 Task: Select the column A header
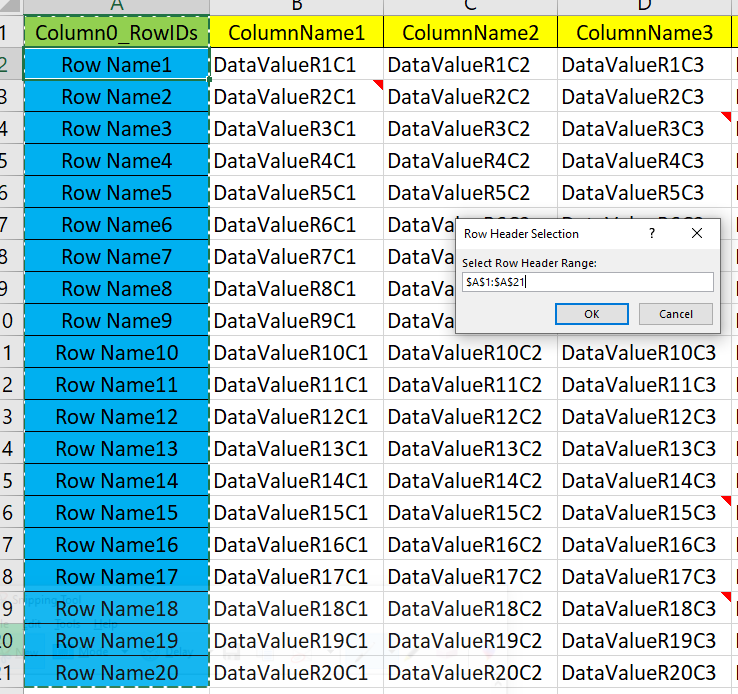[116, 6]
